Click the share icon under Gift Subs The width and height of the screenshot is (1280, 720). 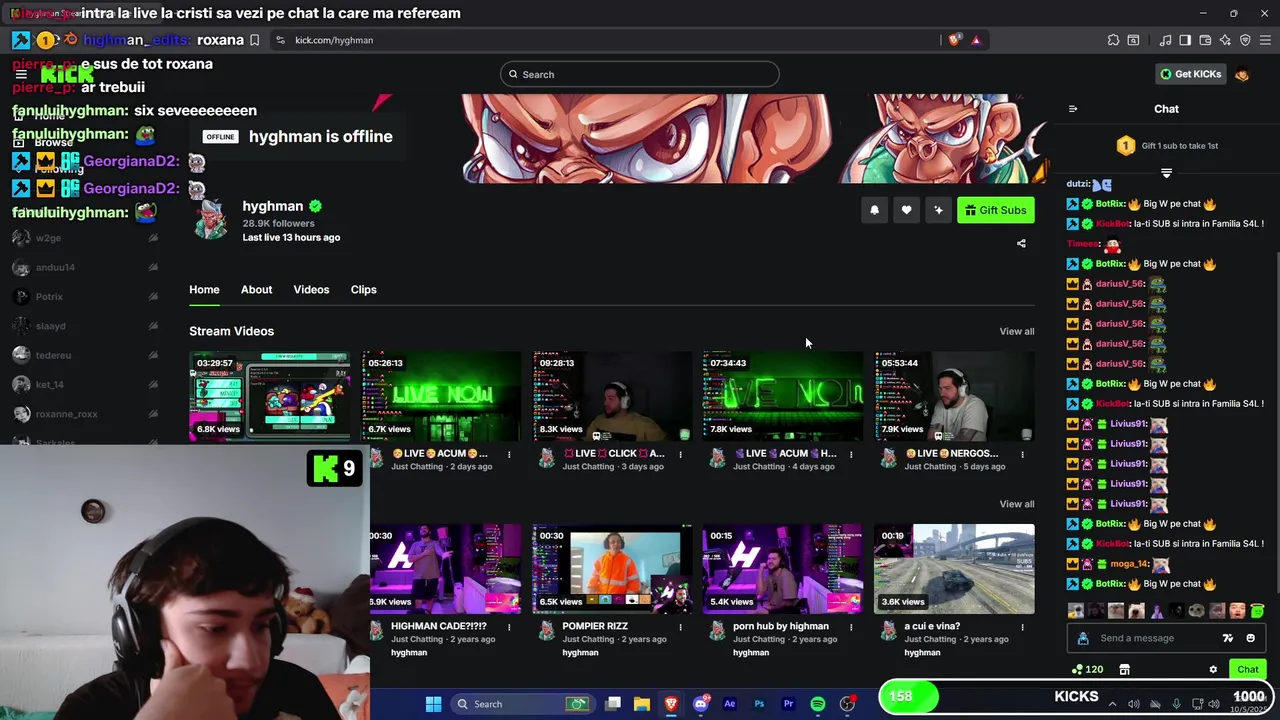[x=1021, y=243]
